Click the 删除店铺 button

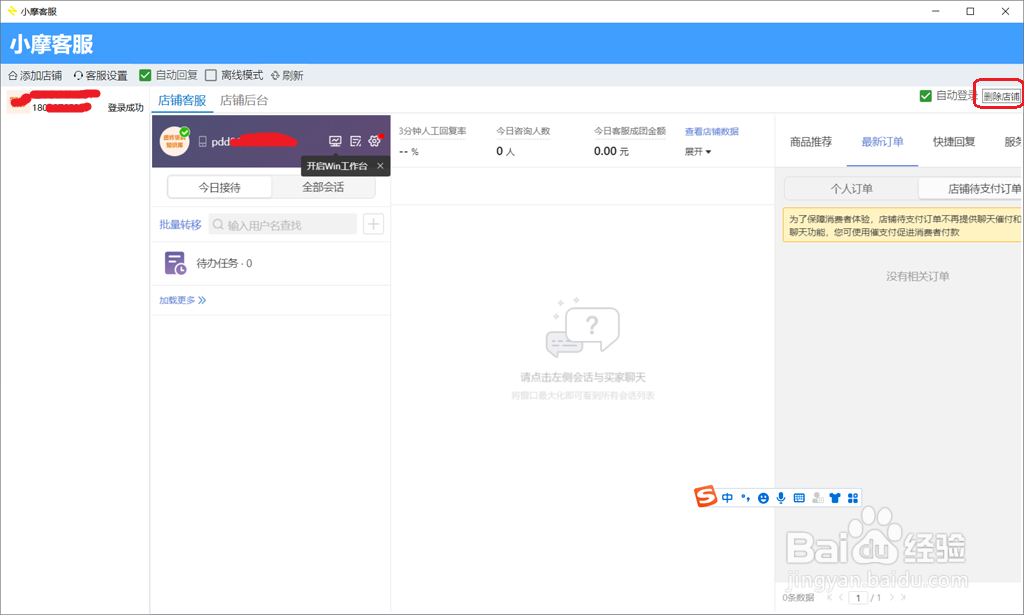(x=1001, y=97)
